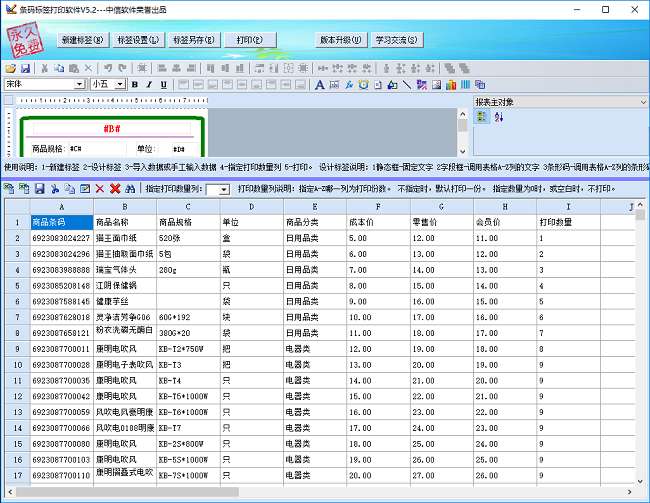Select the barcode tool icon
Image resolution: width=650 pixels, height=503 pixels.
(466, 85)
